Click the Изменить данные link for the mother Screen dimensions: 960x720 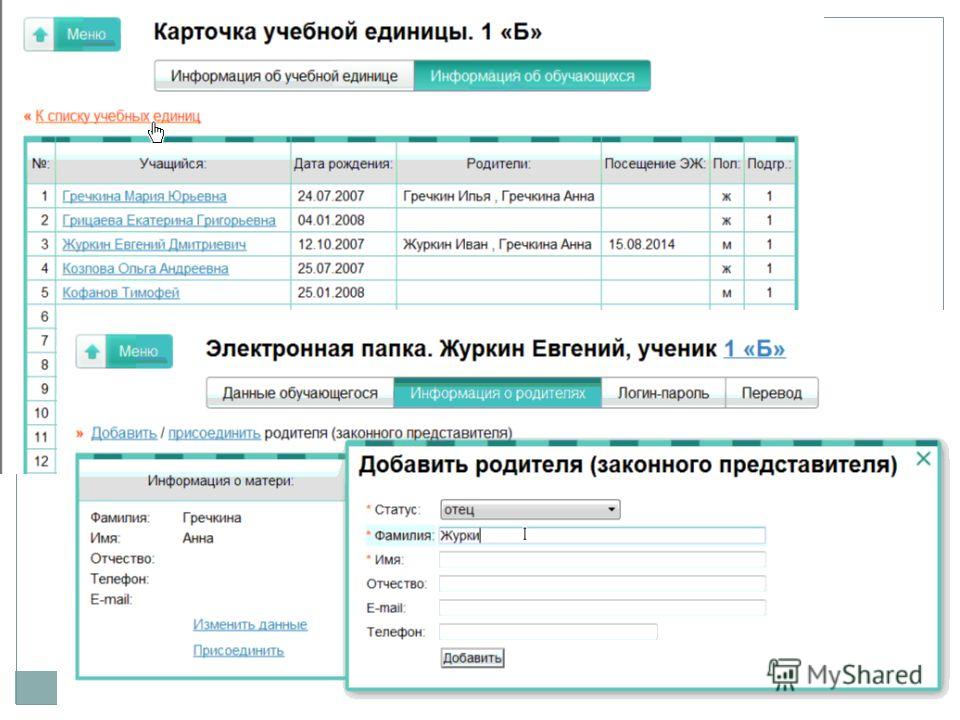point(250,624)
